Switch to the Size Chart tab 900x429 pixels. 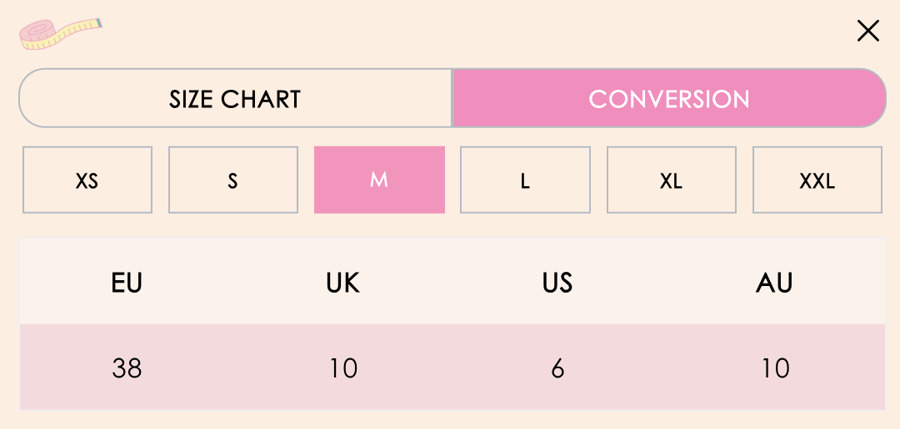click(235, 99)
